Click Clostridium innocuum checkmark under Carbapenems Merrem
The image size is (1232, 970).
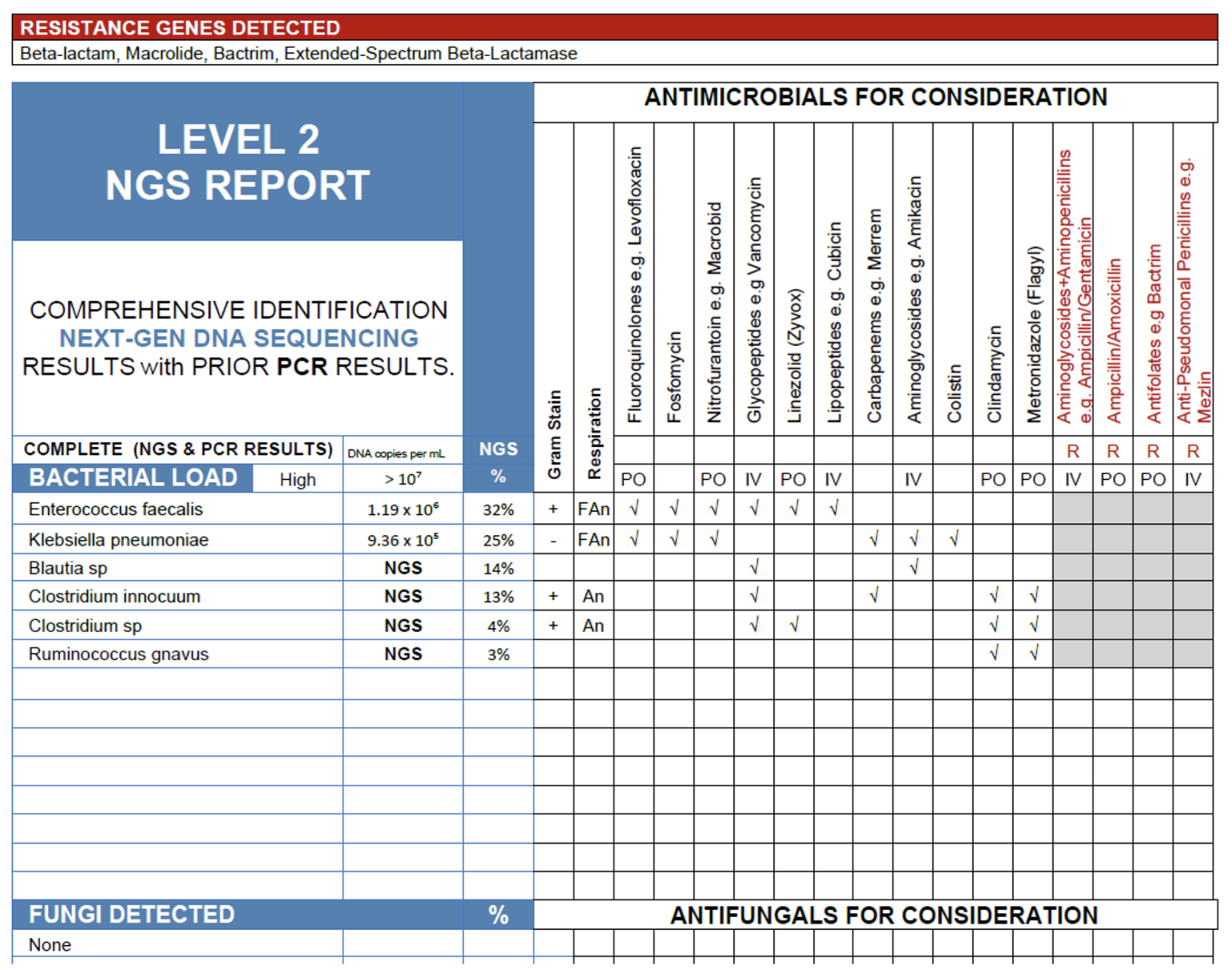873,596
